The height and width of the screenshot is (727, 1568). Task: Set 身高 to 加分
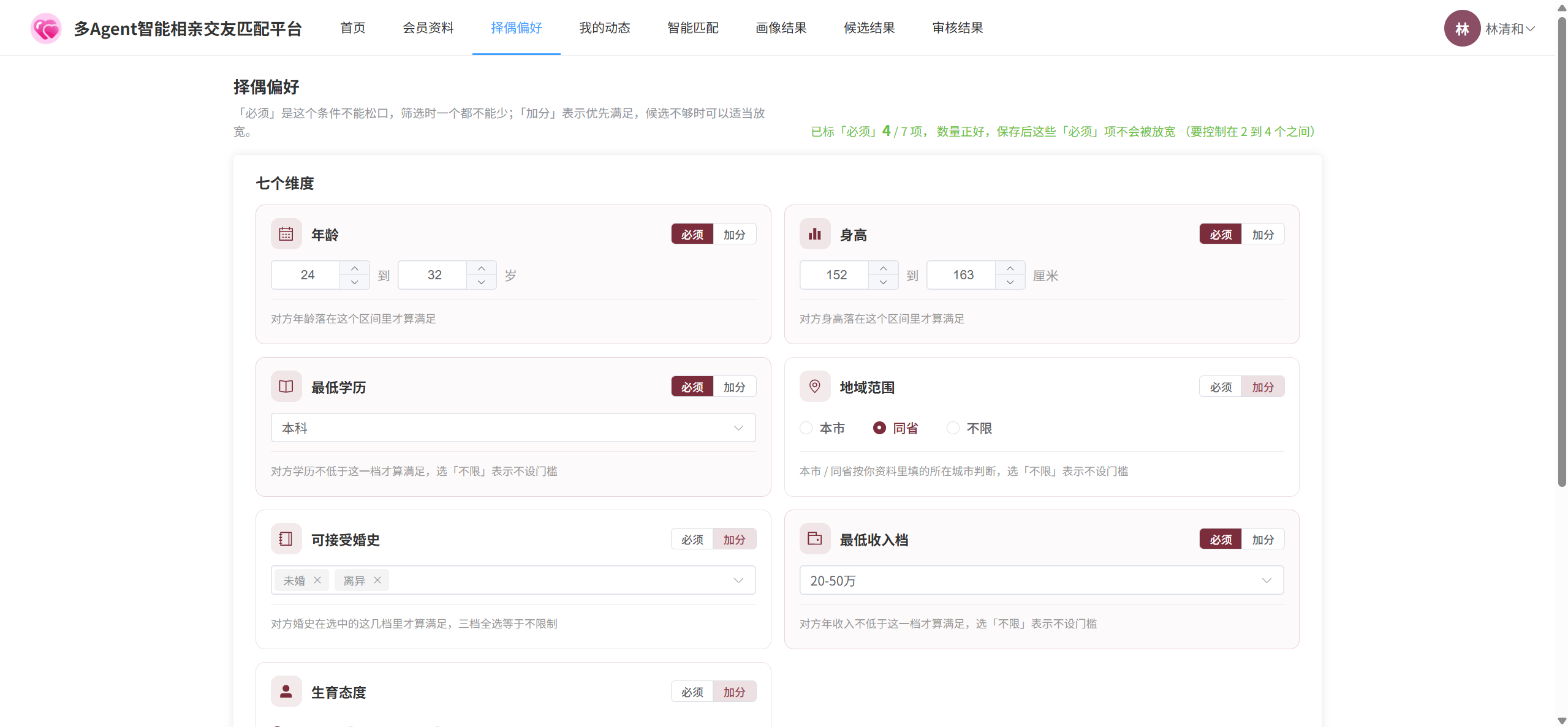1263,235
